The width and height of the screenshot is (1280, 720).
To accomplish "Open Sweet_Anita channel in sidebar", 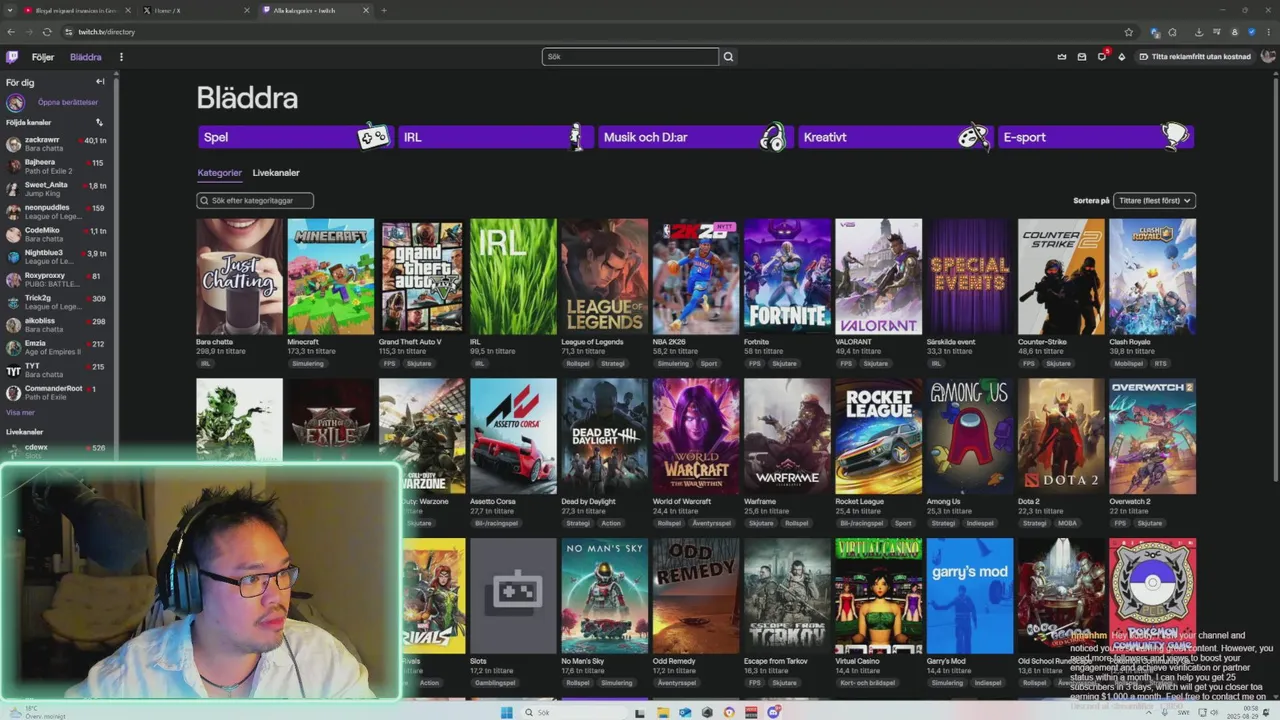I will pos(56,189).
